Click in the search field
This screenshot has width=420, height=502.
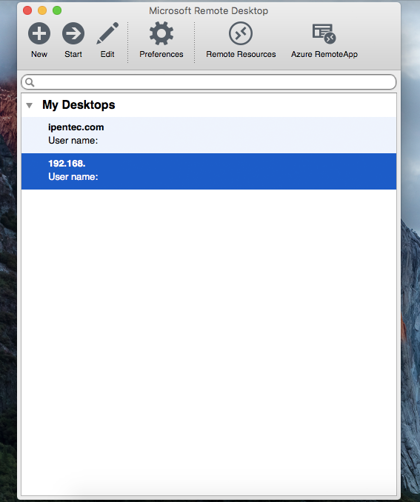pyautogui.click(x=209, y=82)
